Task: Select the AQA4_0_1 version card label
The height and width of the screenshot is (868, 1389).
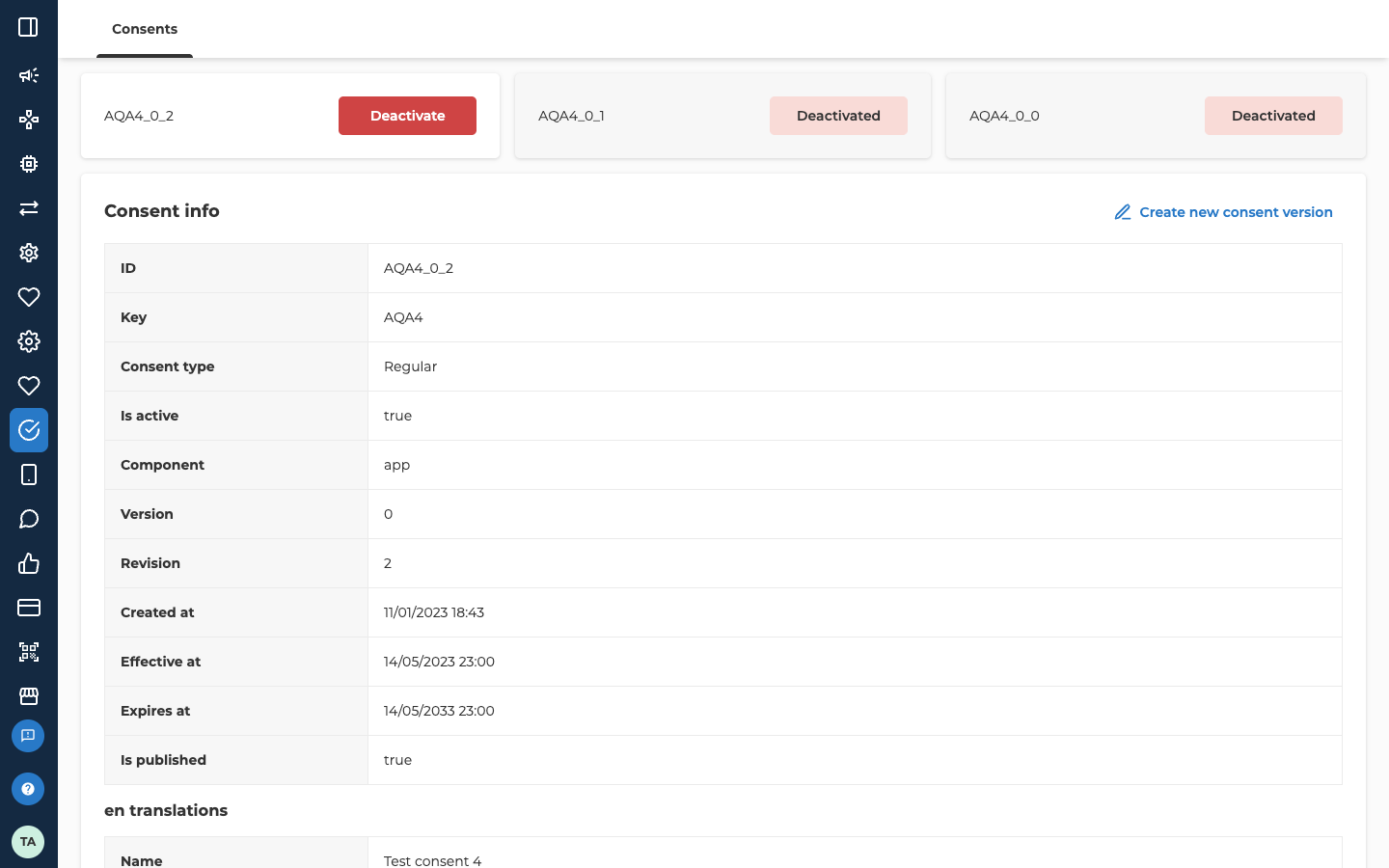Action: point(571,116)
